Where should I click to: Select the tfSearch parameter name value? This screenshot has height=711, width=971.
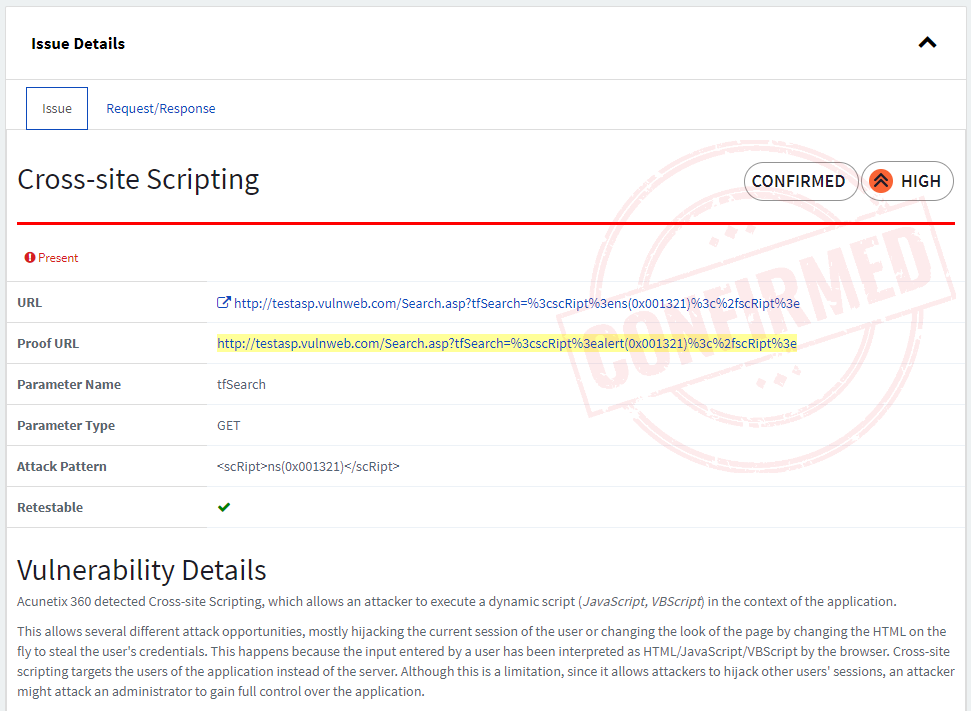[241, 385]
